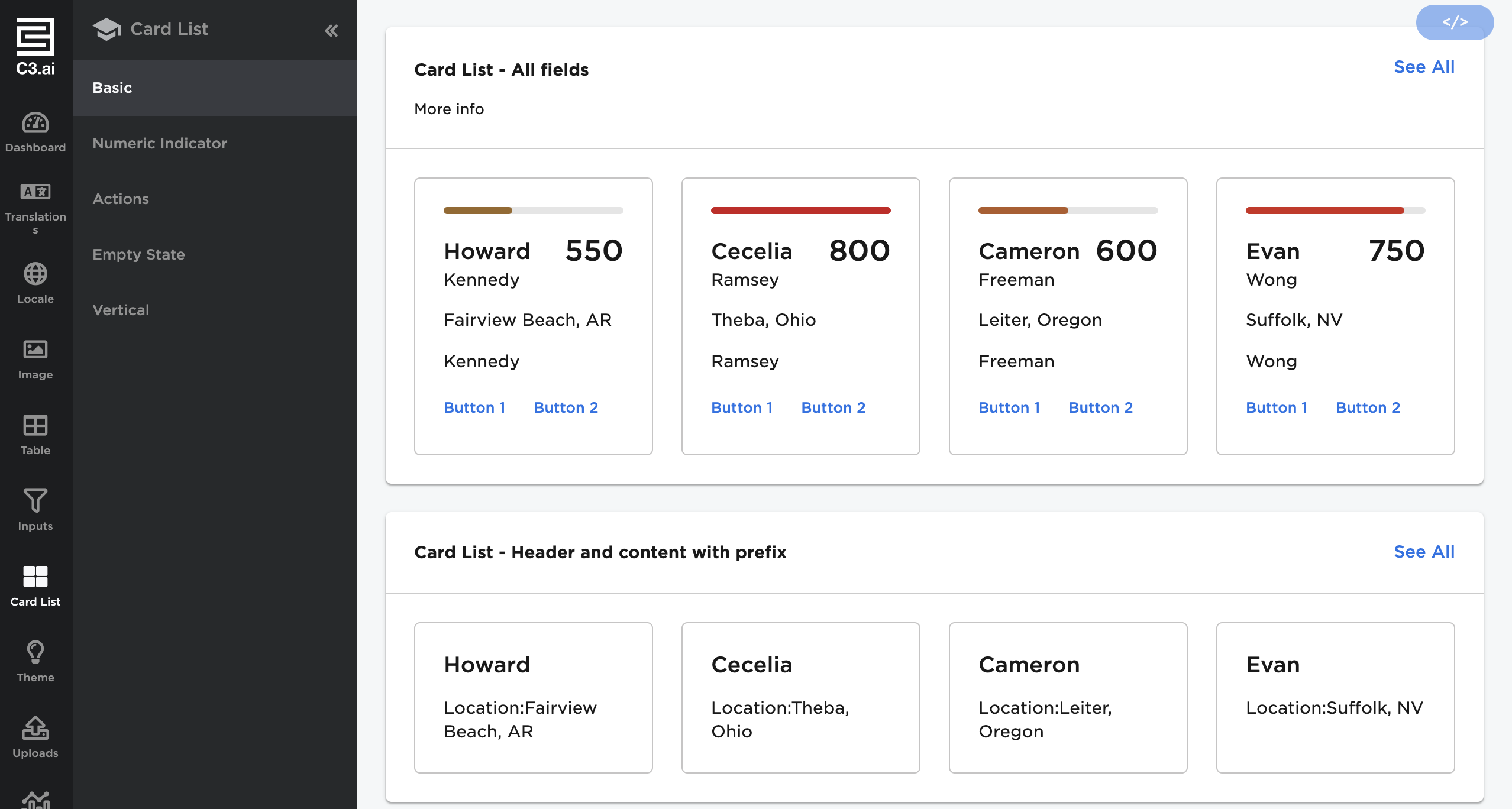Open the Empty State example
1512x809 pixels.
pos(138,254)
